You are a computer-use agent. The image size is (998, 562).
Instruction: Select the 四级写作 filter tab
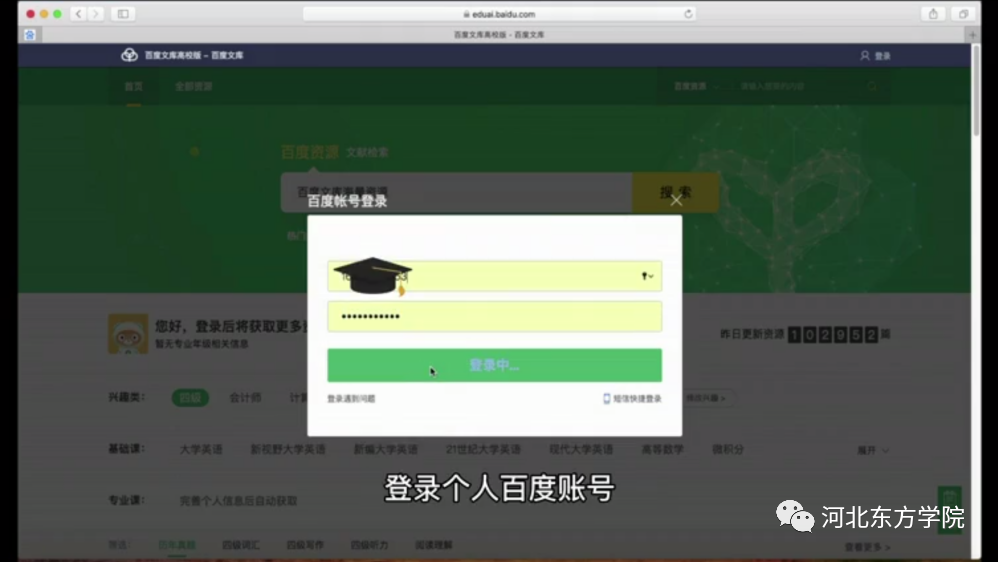point(305,545)
